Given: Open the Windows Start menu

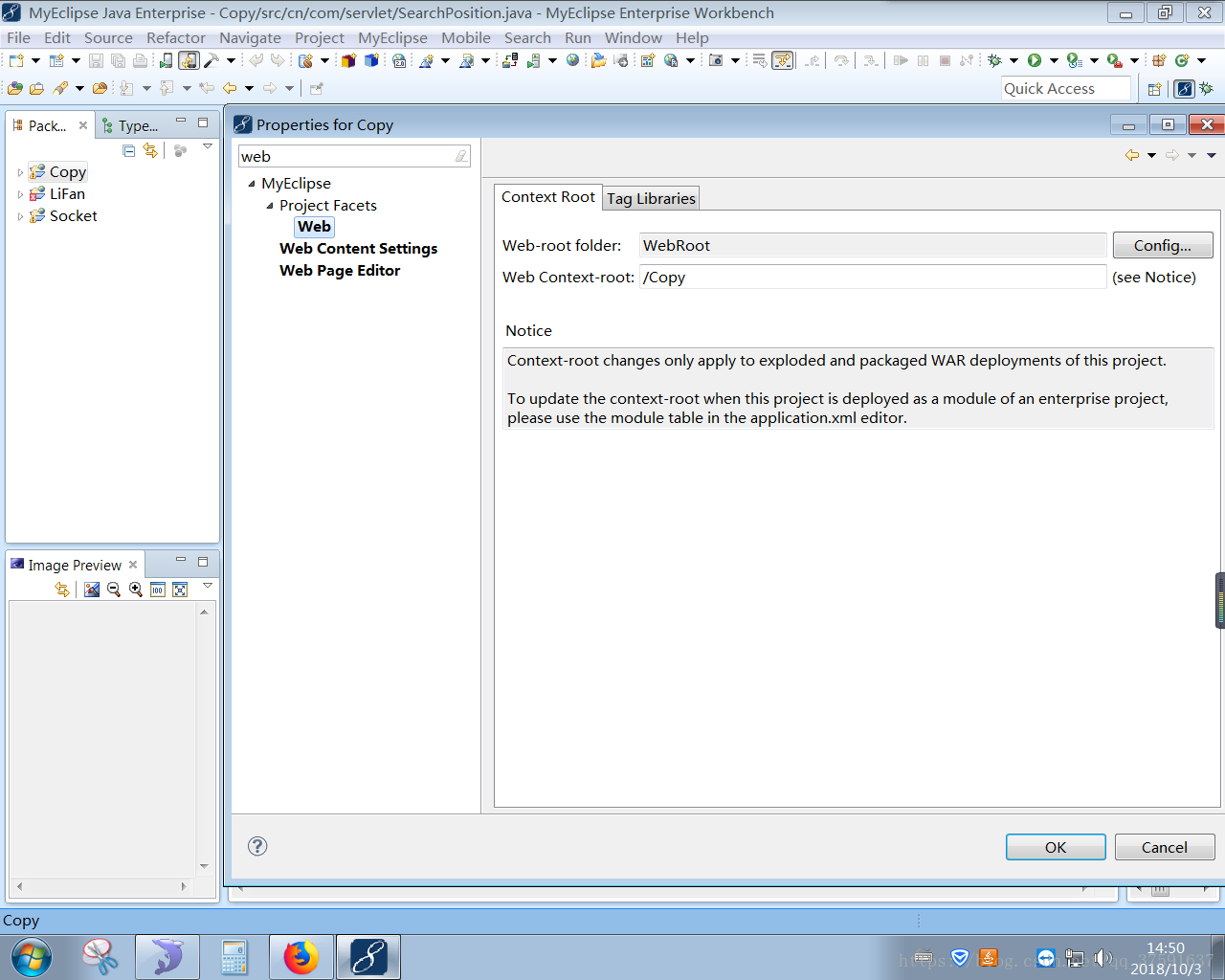Looking at the screenshot, I should coord(32,958).
